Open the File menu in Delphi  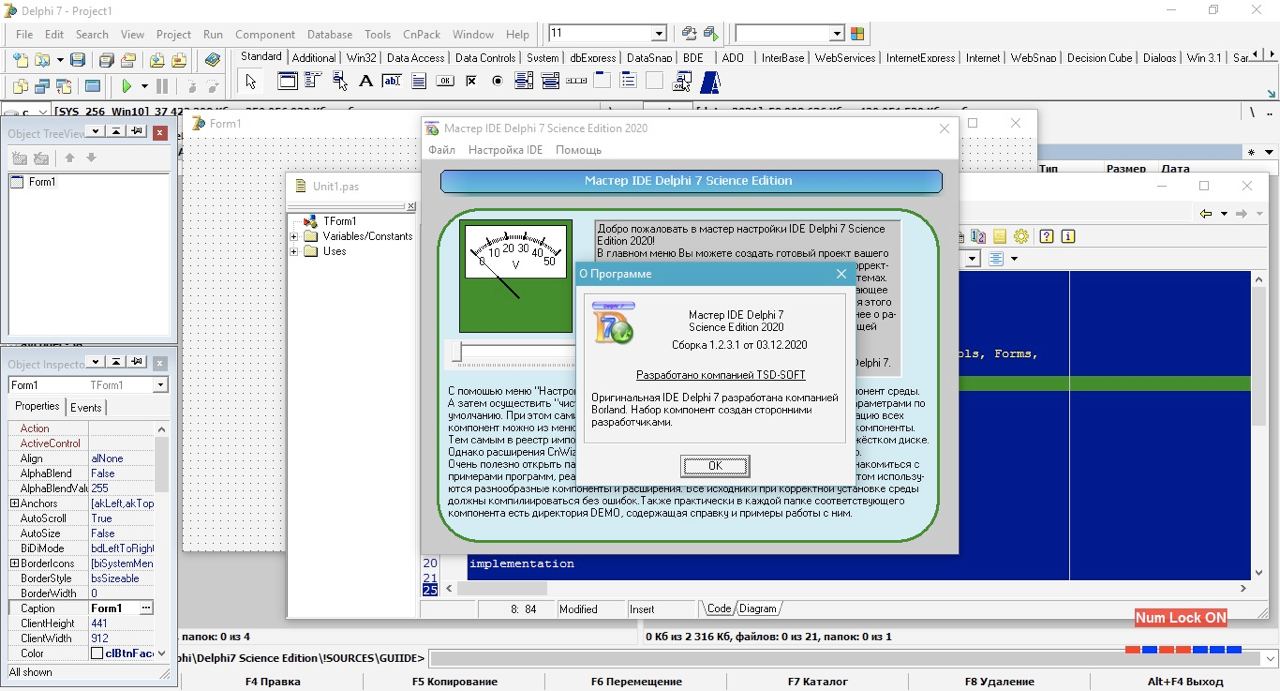pos(24,34)
